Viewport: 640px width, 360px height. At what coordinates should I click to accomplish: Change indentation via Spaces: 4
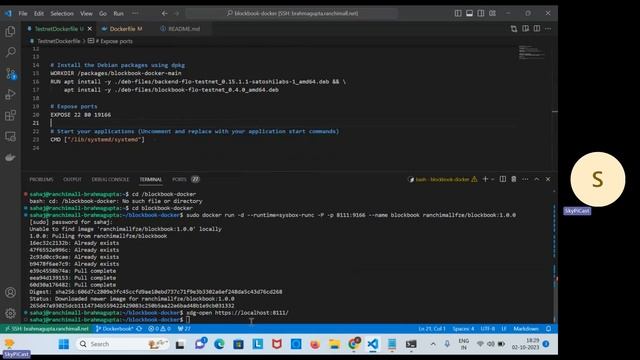click(x=463, y=329)
